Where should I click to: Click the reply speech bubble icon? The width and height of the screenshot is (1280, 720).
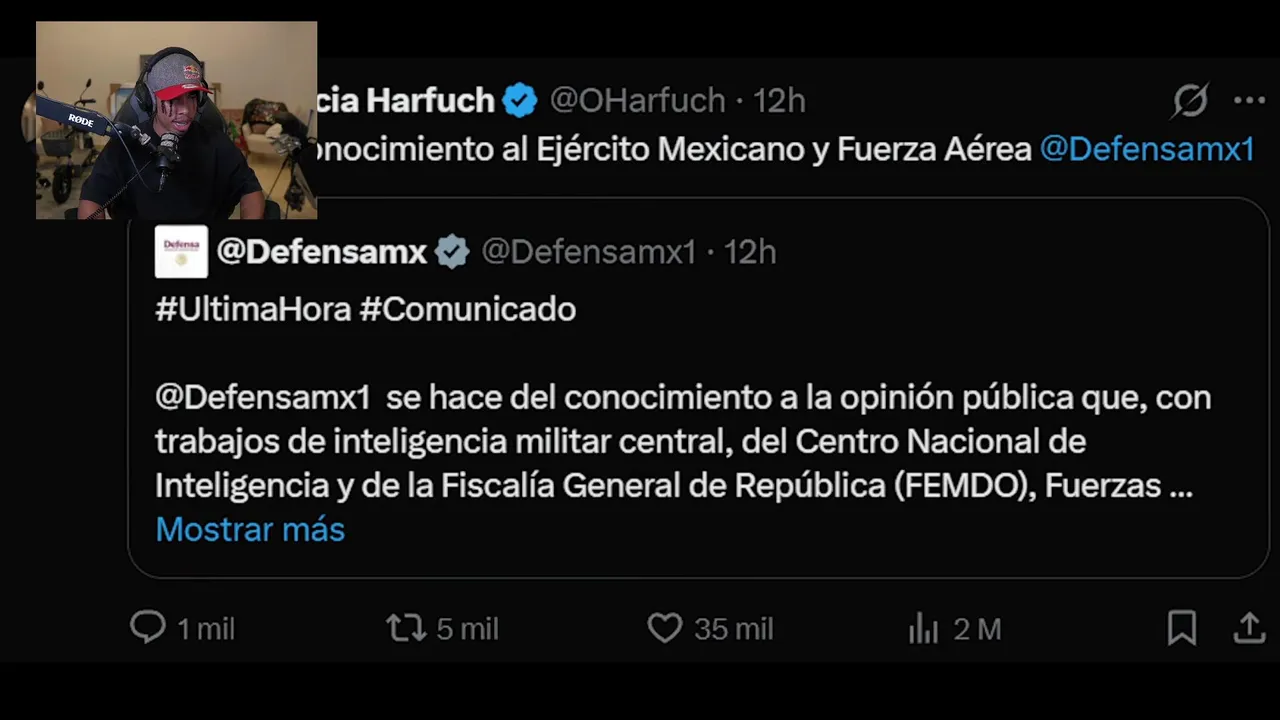[148, 628]
